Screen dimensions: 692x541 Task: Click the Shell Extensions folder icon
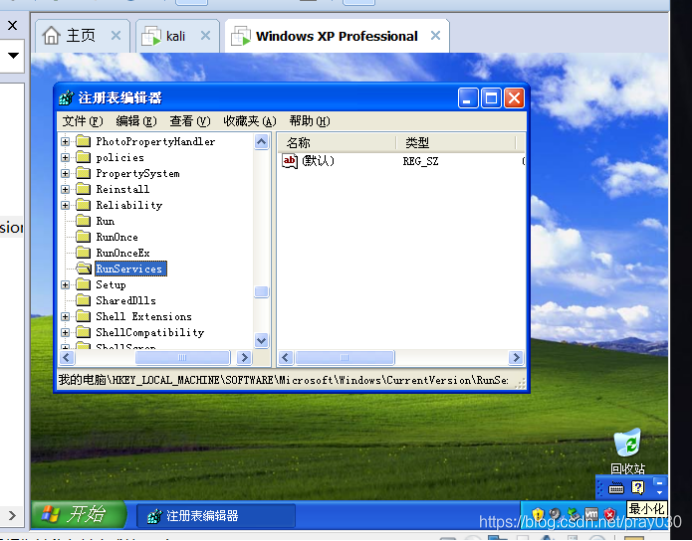pyautogui.click(x=83, y=316)
